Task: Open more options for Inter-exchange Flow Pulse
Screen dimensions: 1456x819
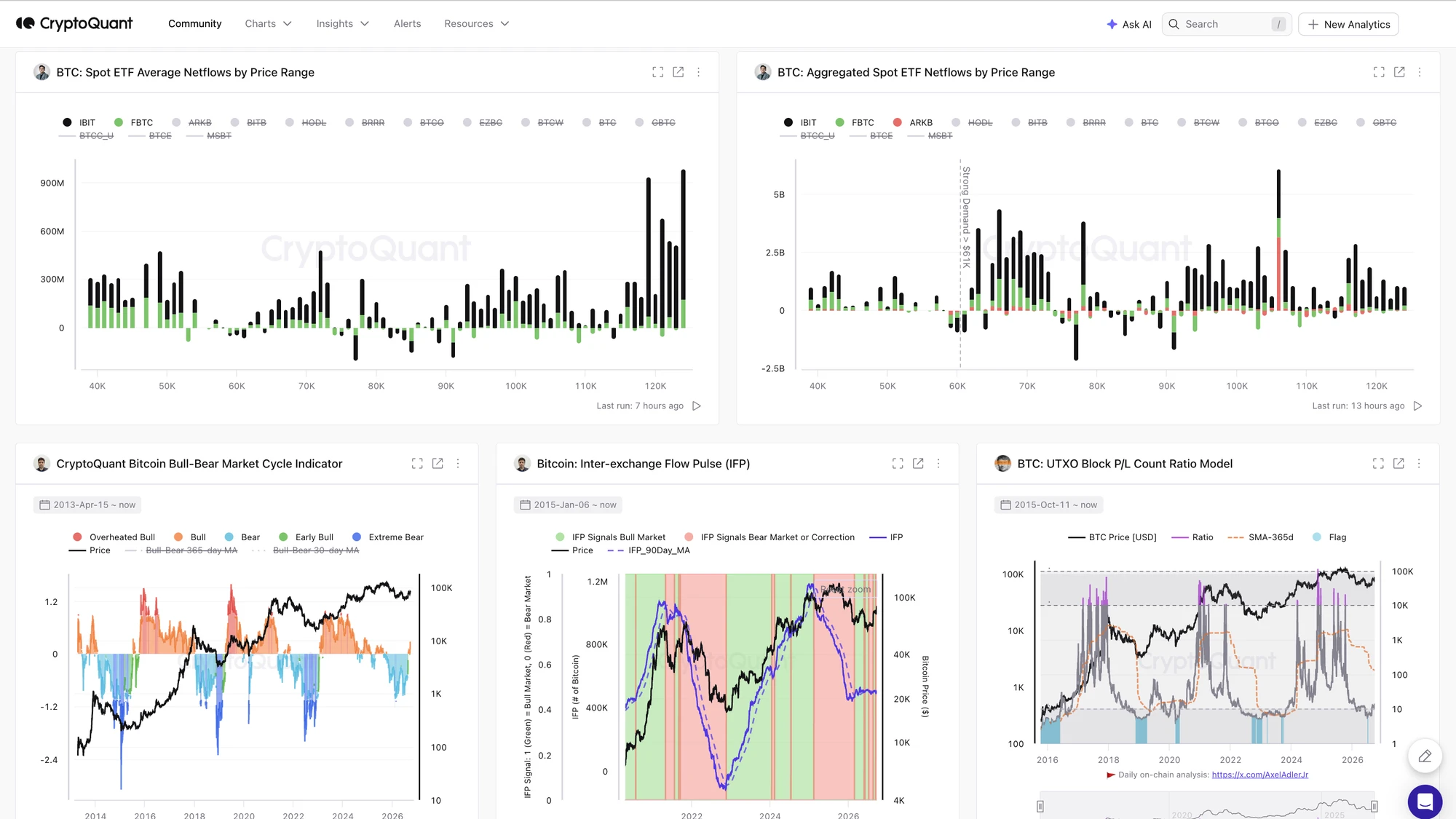Action: tap(938, 464)
